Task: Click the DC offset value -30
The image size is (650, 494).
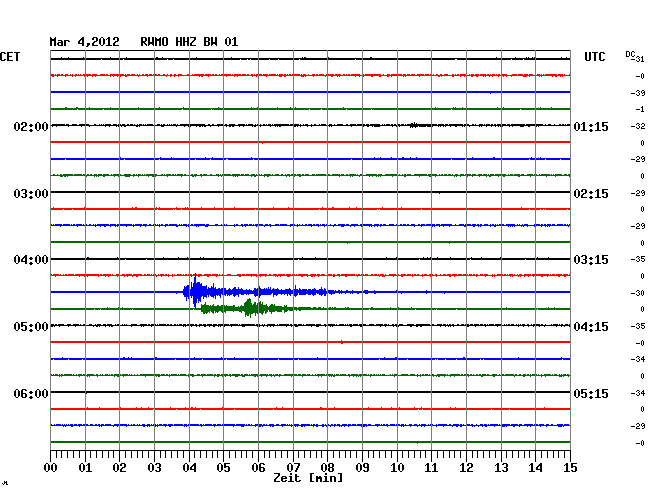Action: [x=638, y=293]
